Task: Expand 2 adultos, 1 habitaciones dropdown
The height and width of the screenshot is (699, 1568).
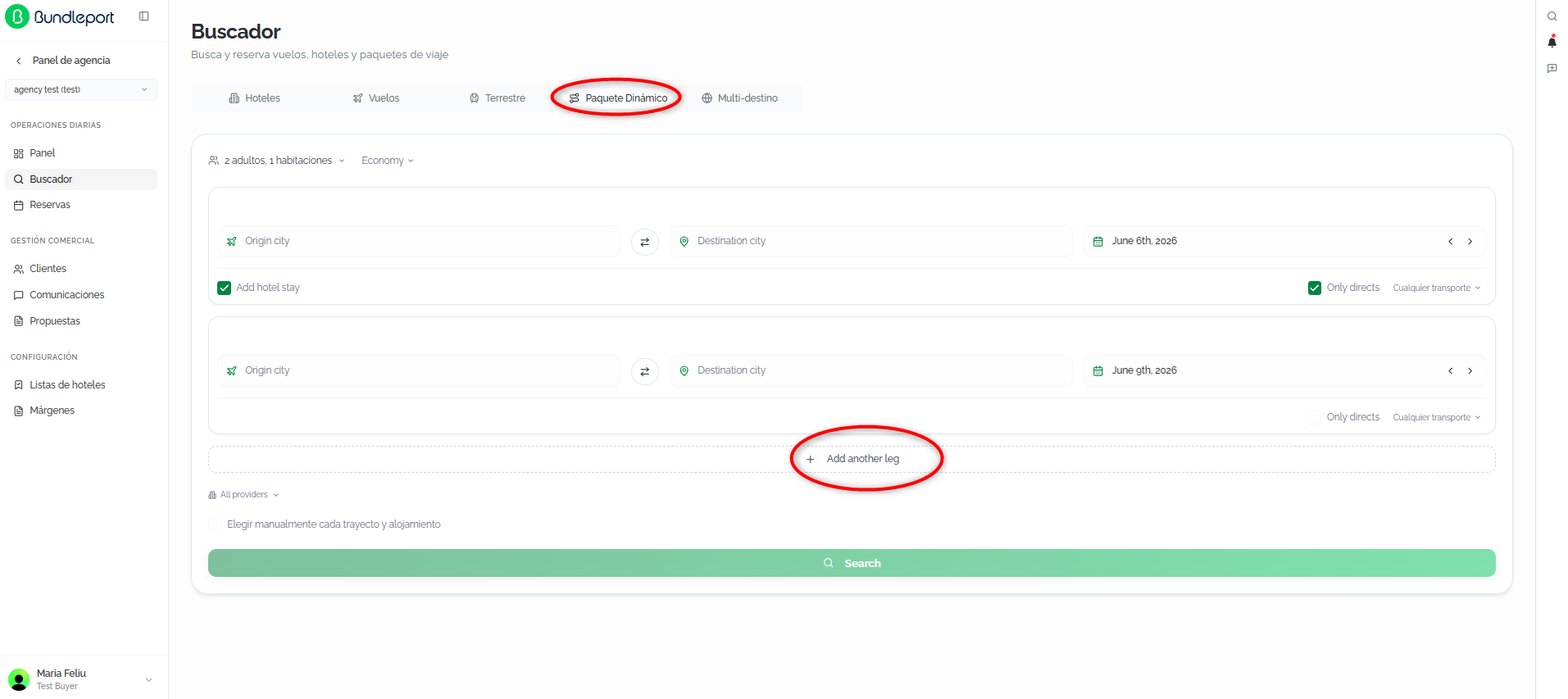Action: click(x=277, y=161)
